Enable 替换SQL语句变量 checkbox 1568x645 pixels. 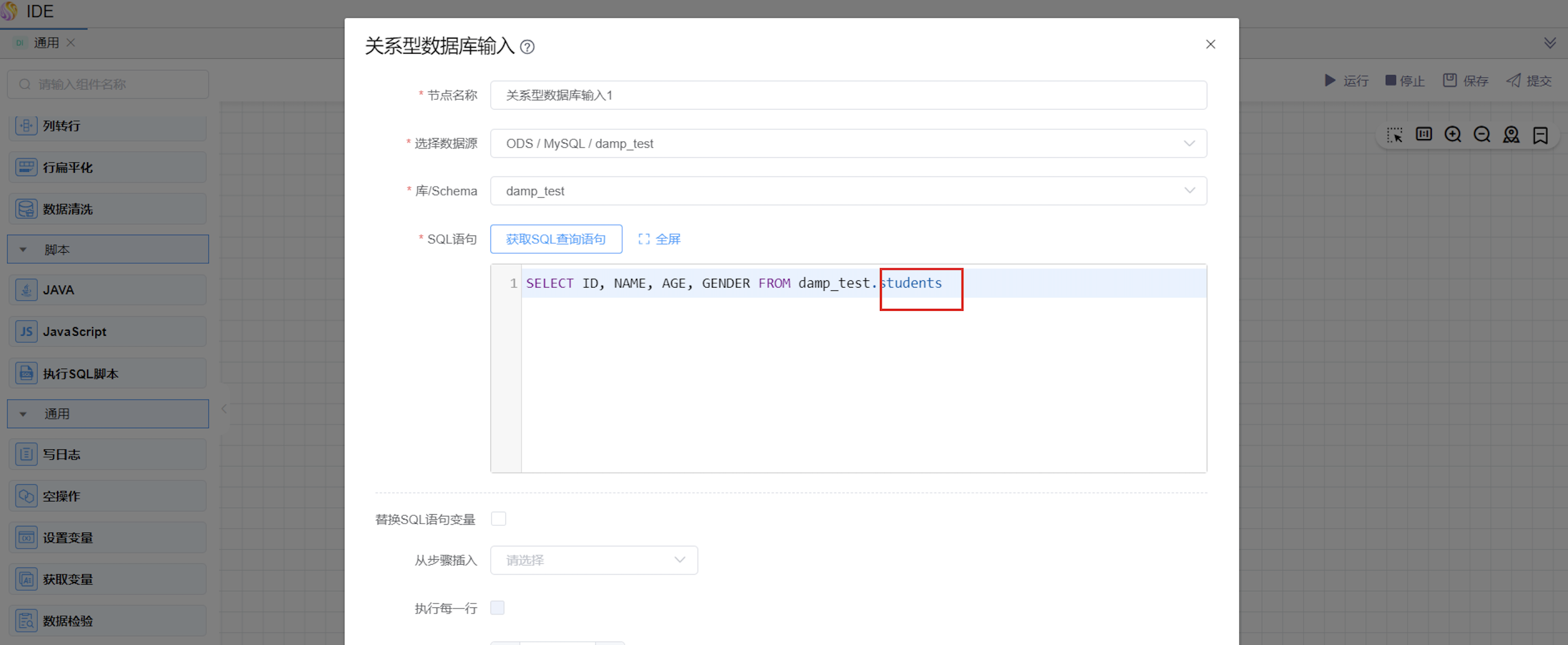coord(499,519)
